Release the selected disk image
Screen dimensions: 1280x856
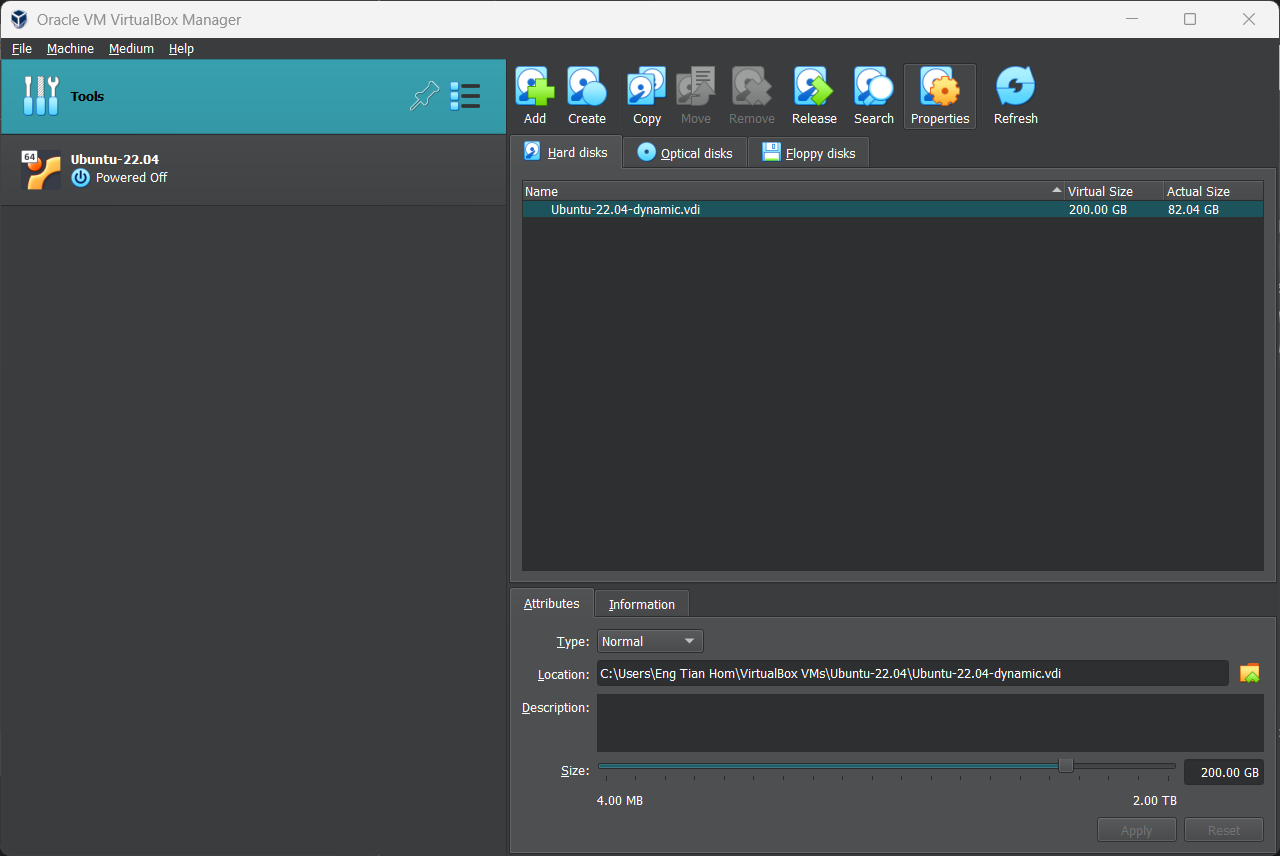point(814,97)
